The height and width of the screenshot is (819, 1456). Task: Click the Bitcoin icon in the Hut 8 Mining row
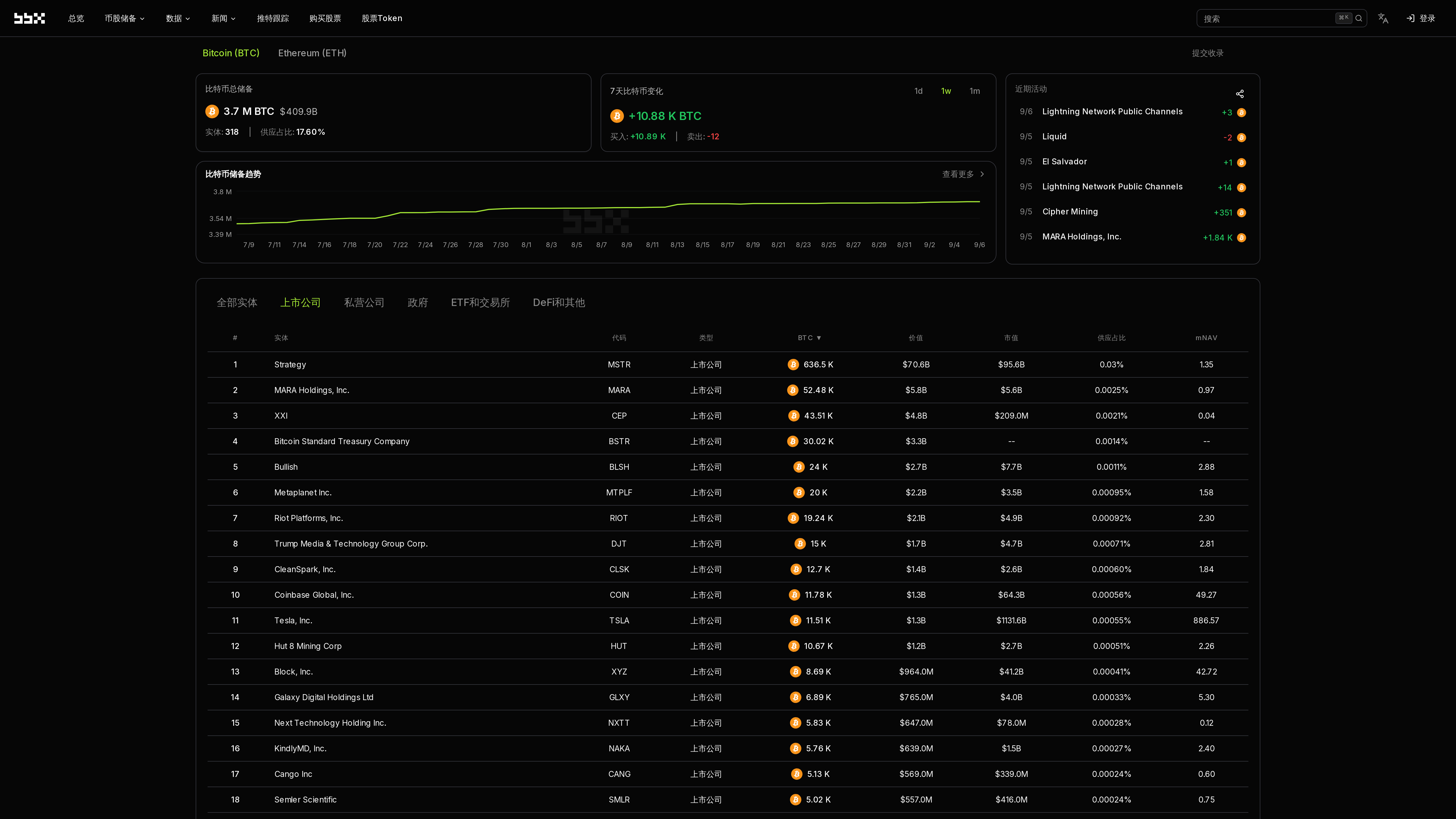pos(794,646)
